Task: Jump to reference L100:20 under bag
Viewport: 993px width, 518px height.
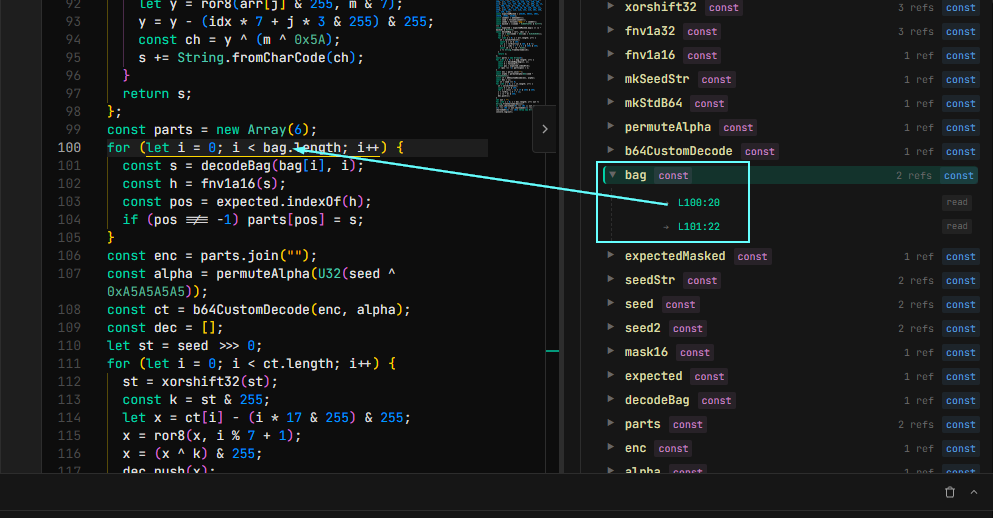Action: [699, 203]
